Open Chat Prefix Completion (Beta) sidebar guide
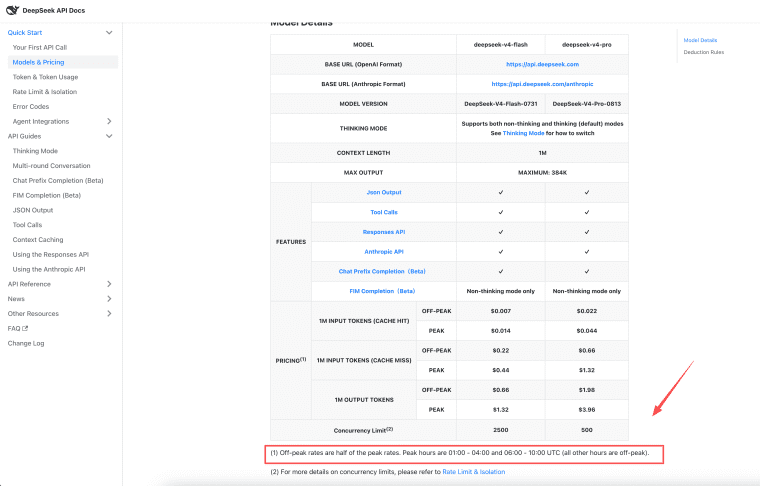760x486 pixels. coord(58,180)
